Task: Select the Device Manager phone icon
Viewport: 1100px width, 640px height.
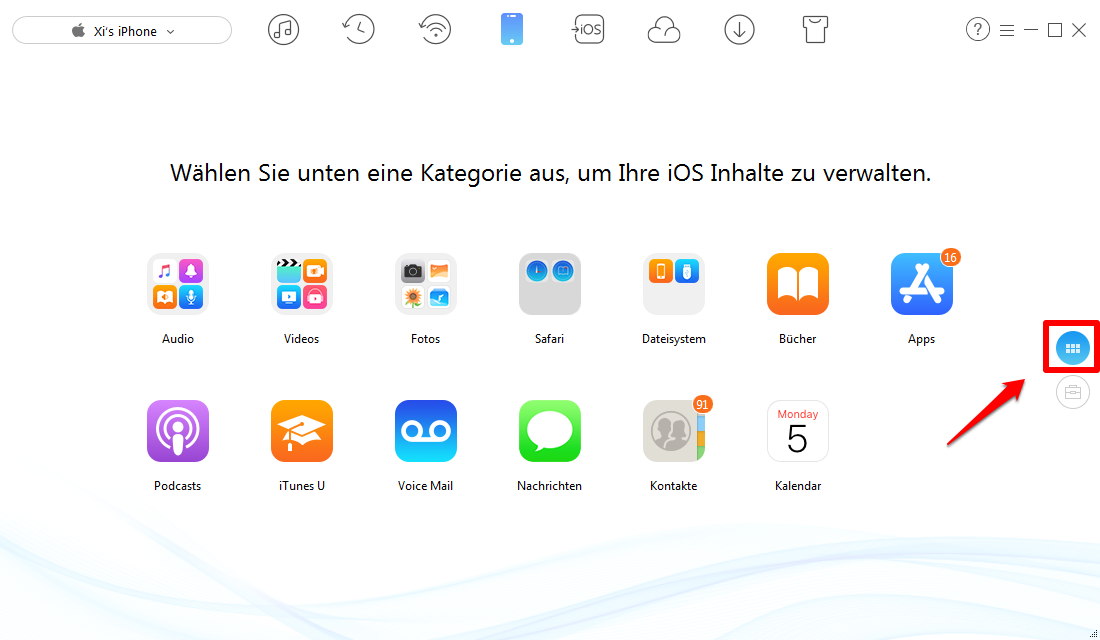Action: [x=512, y=29]
